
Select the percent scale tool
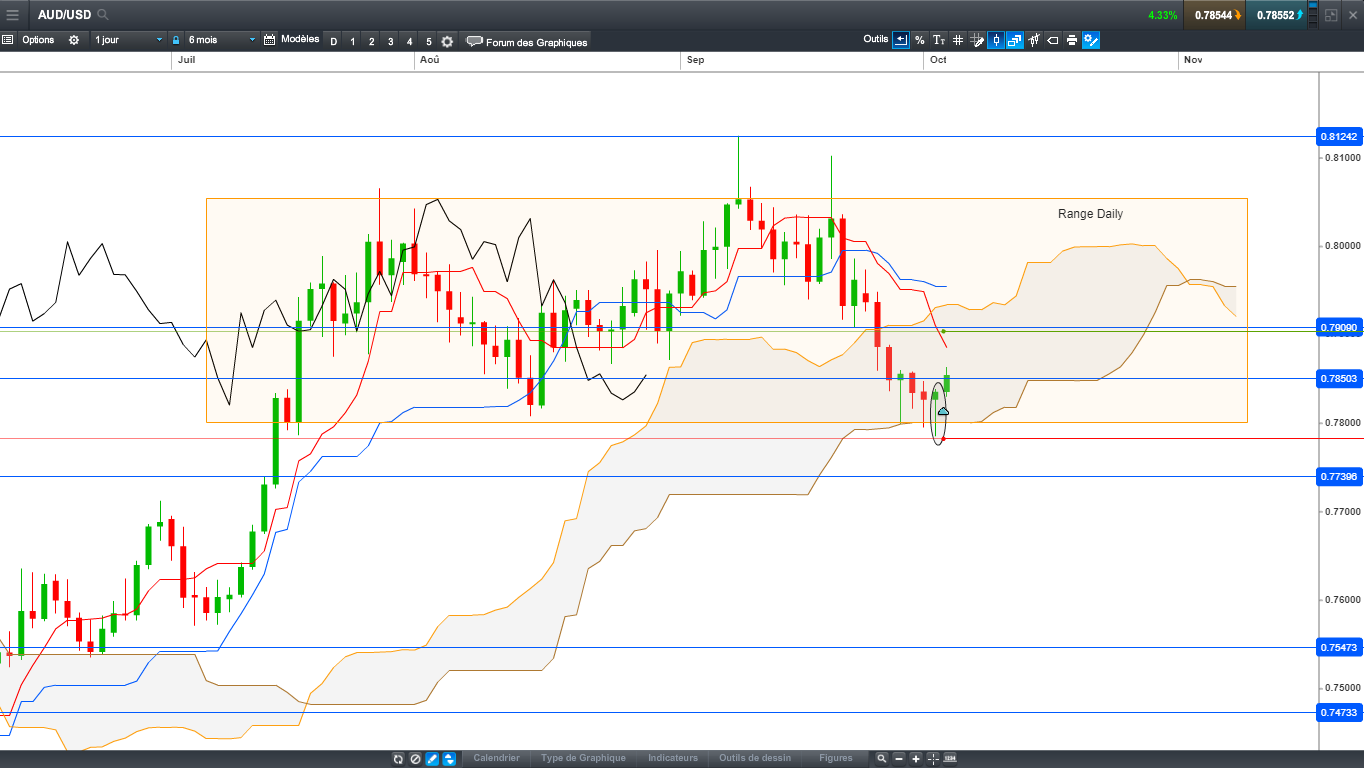point(919,40)
